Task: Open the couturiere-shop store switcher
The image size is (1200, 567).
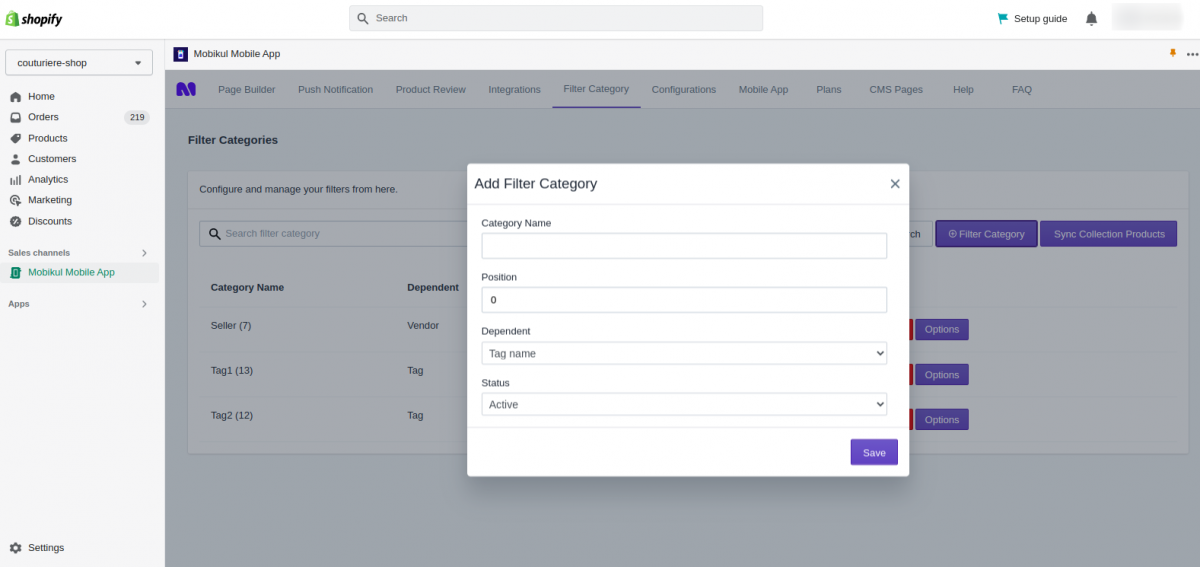Action: (79, 63)
